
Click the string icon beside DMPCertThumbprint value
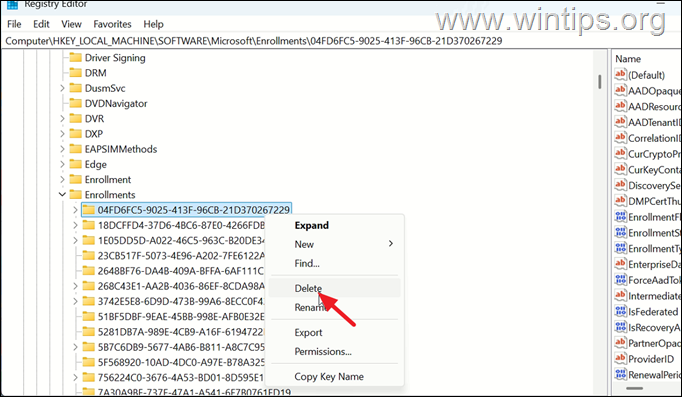[621, 201]
